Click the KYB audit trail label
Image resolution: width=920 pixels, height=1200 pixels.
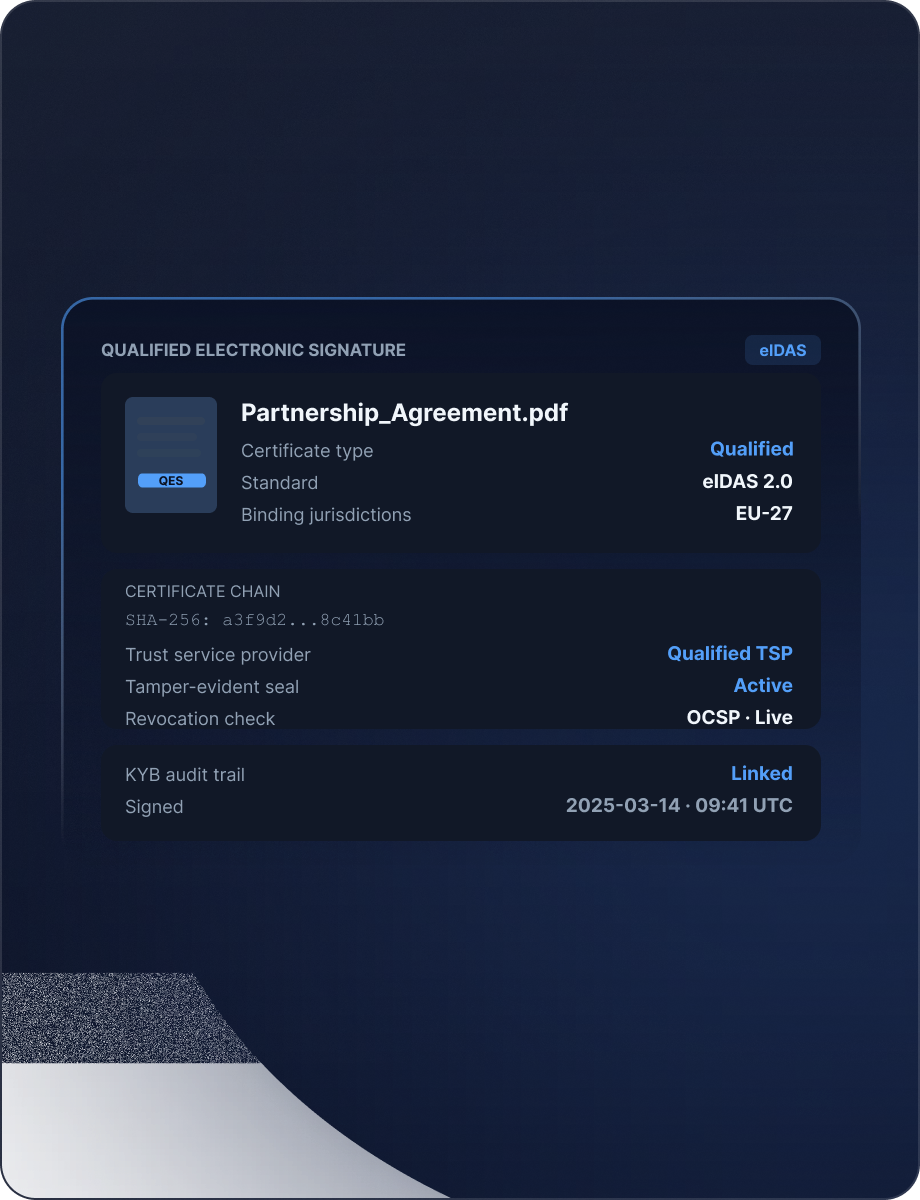[x=185, y=775]
